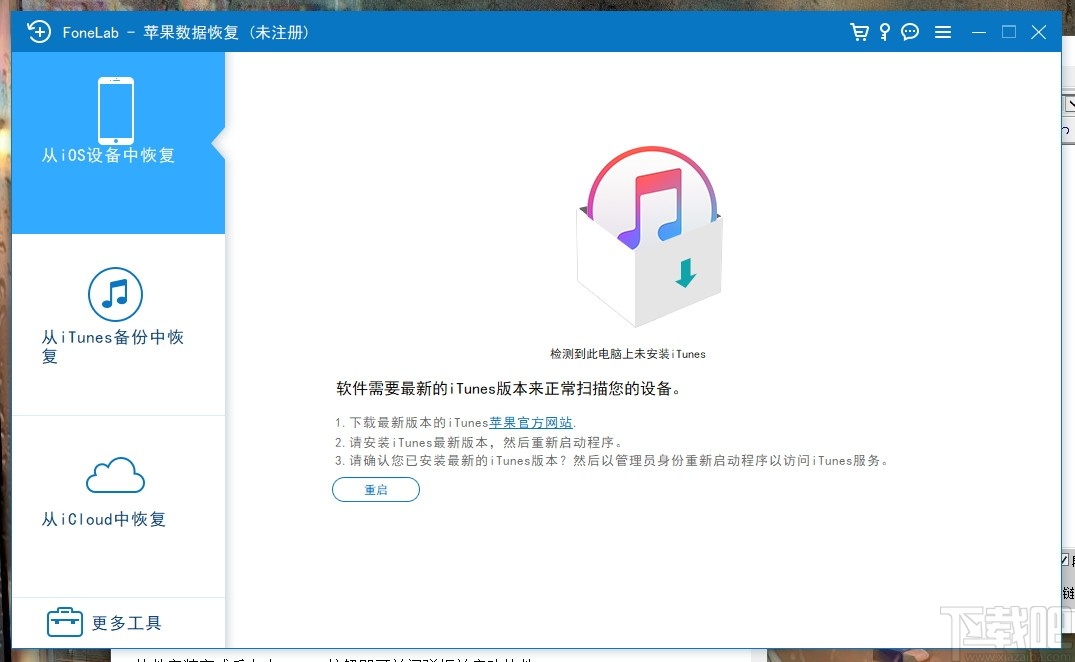Click the music note icon for iTunes backup recovery
The height and width of the screenshot is (662, 1075).
116,294
